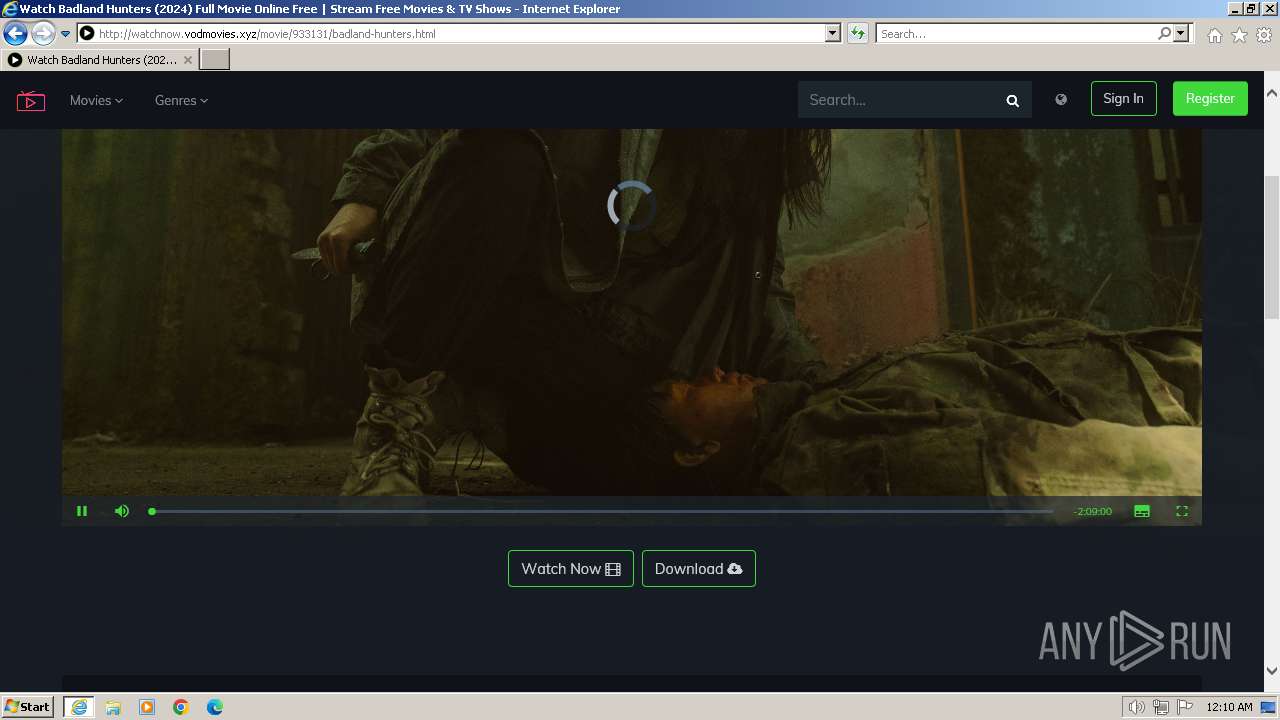Toggle video subtitles captions
Viewport: 1280px width, 720px height.
coord(1142,511)
